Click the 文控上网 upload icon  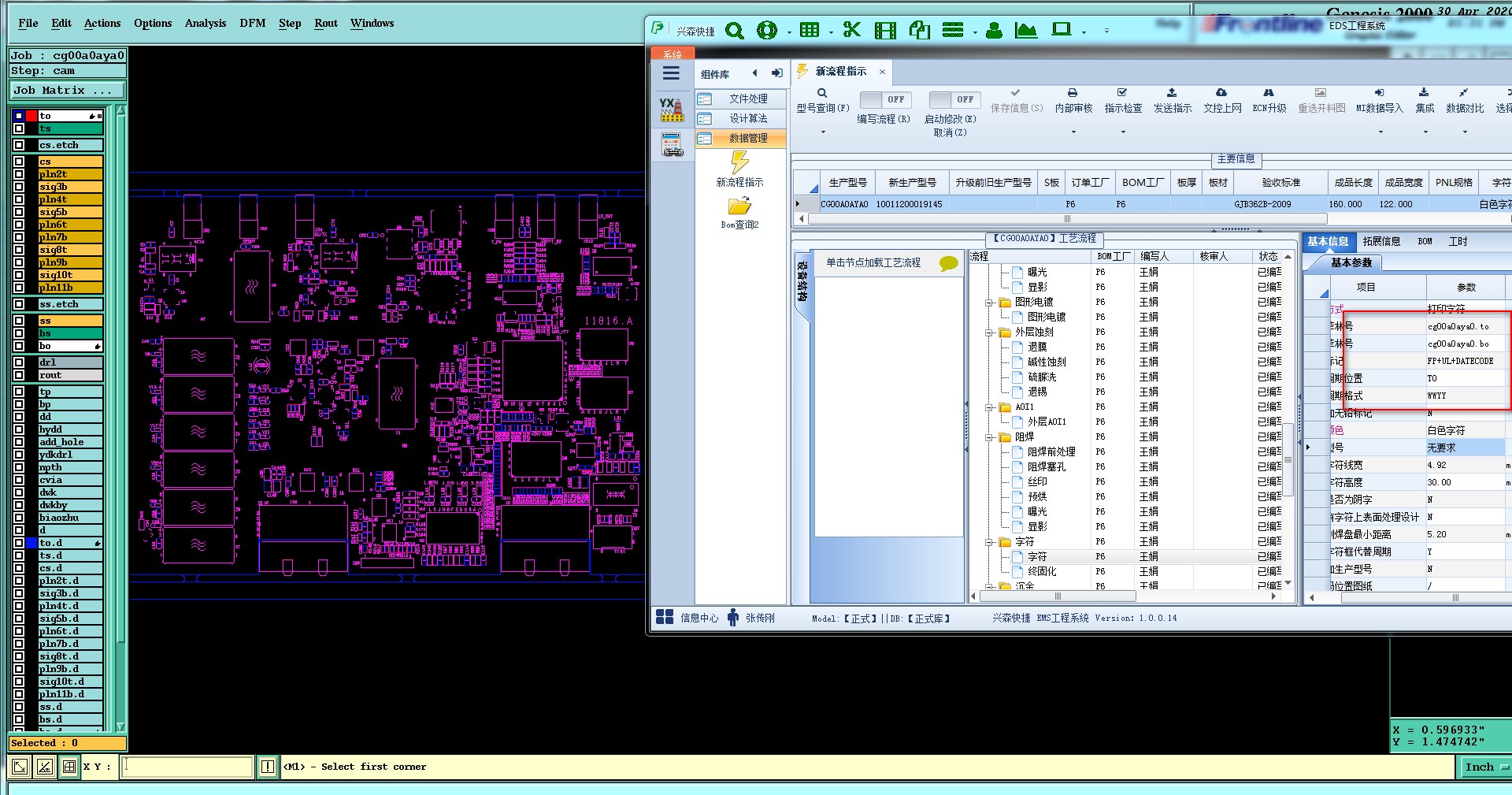pyautogui.click(x=1221, y=93)
